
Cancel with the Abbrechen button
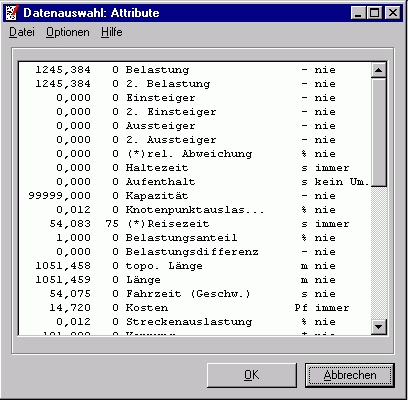[350, 375]
